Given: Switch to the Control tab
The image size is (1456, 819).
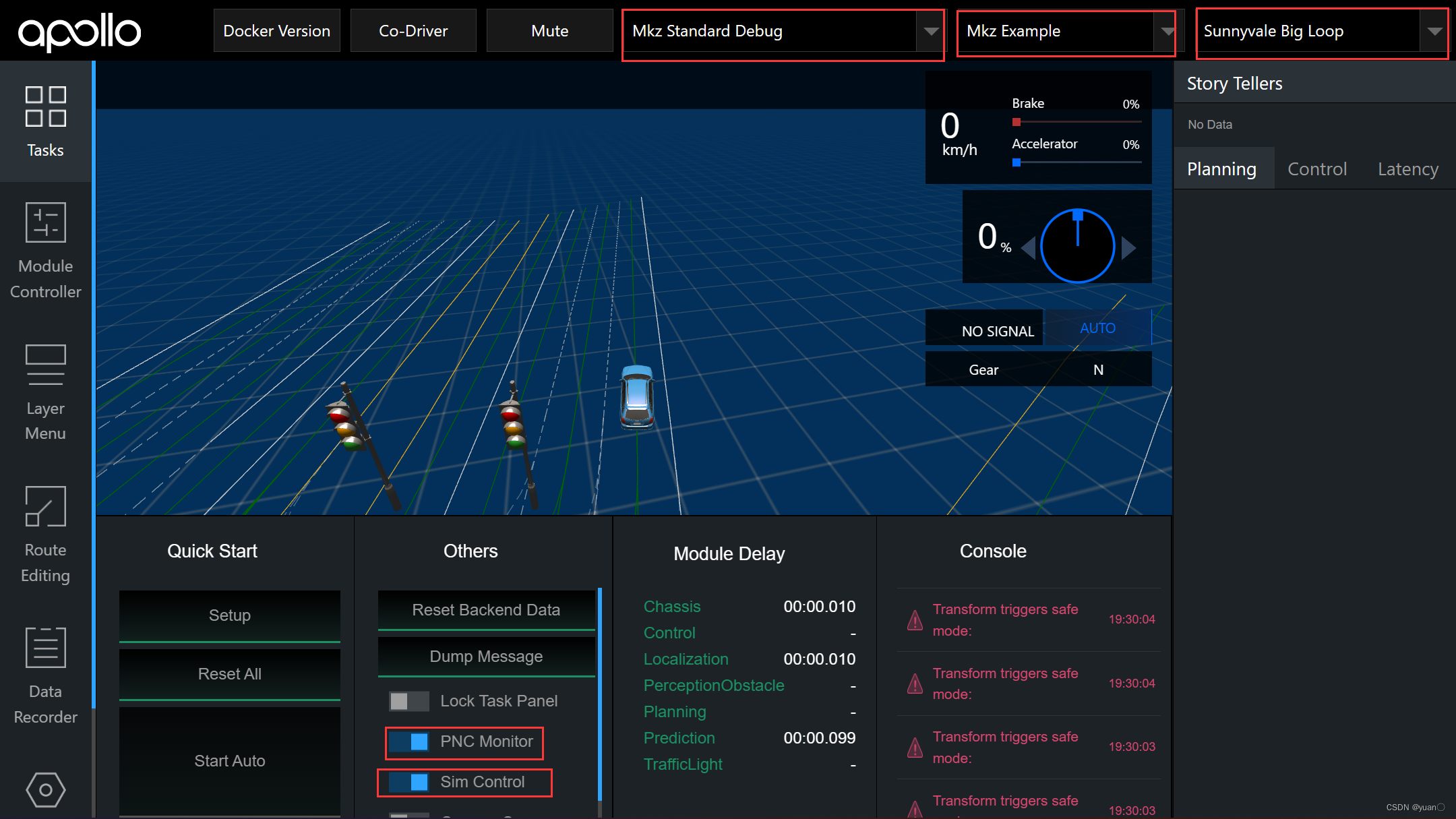Looking at the screenshot, I should click(x=1317, y=169).
